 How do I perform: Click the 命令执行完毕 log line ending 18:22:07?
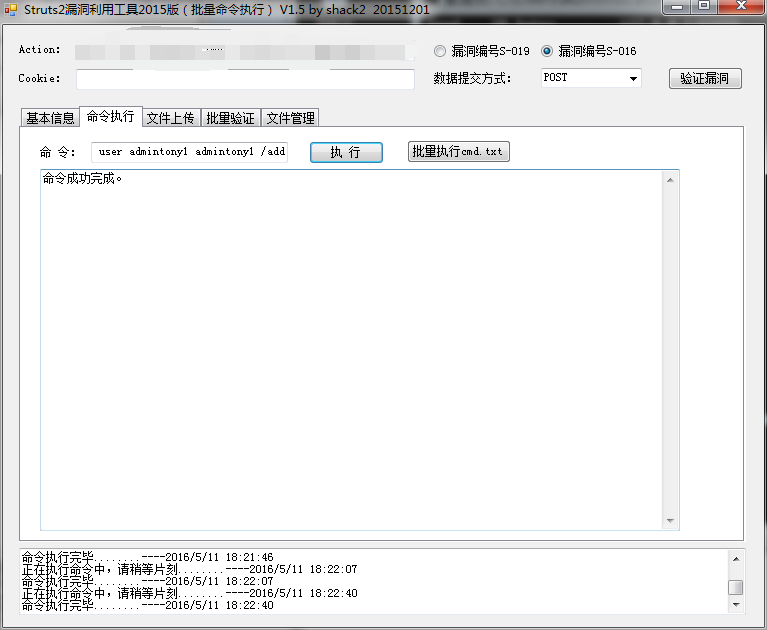click(x=148, y=581)
